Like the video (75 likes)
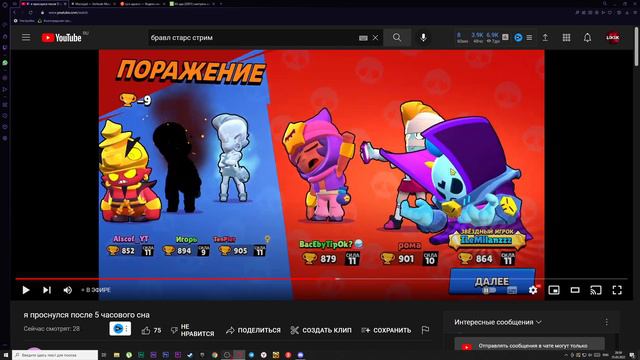This screenshot has height=360, width=640. point(151,330)
